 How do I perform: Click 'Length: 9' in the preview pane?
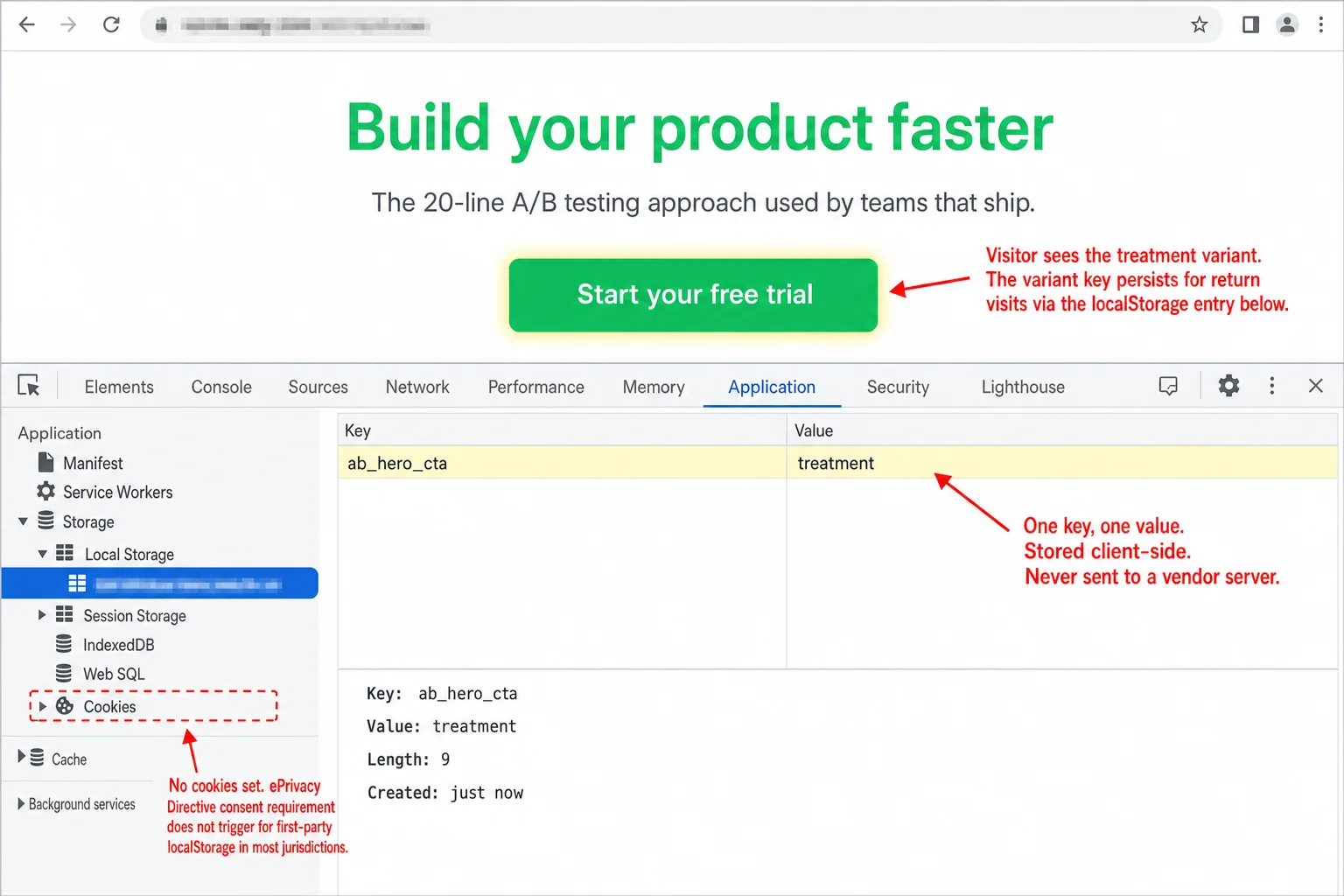tap(408, 759)
